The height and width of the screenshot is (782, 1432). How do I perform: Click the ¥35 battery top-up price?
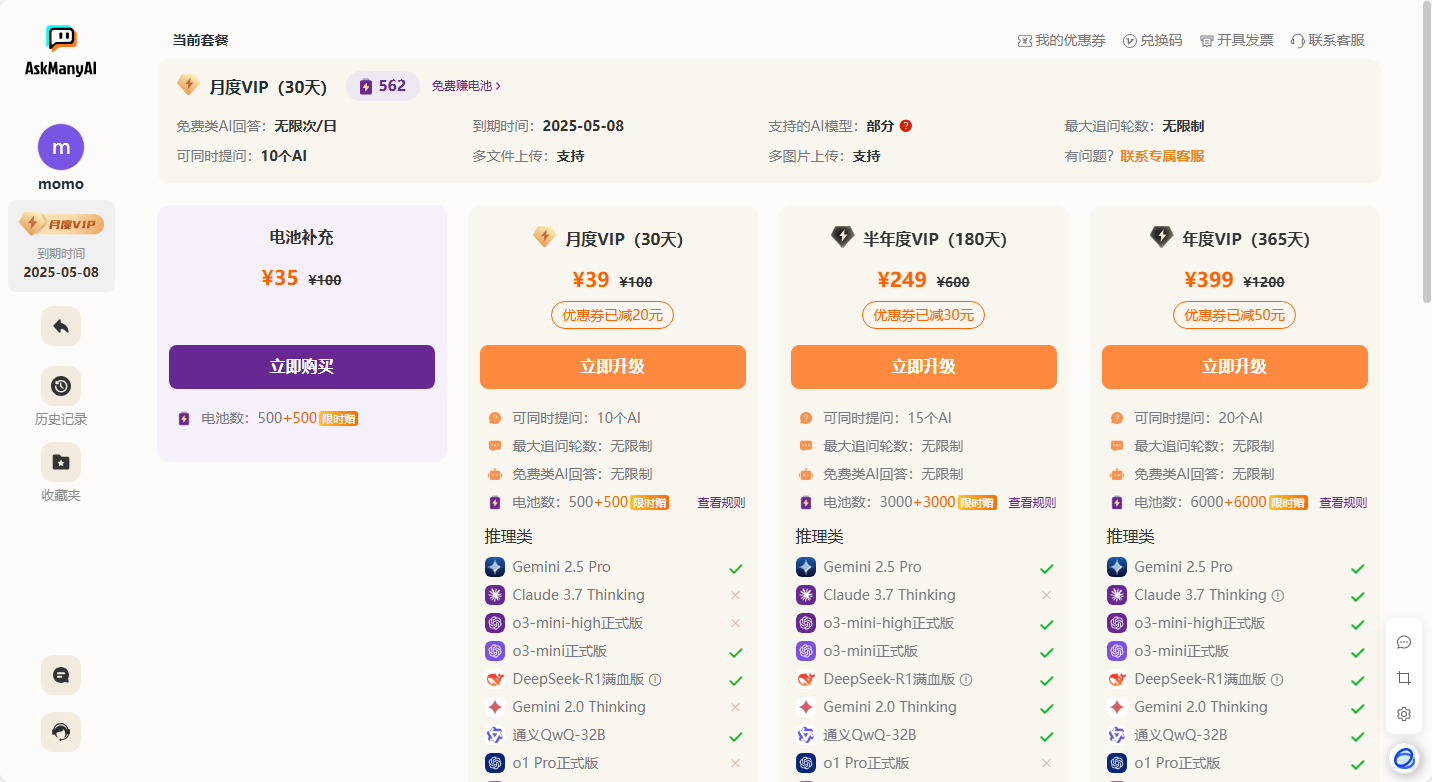pos(280,278)
